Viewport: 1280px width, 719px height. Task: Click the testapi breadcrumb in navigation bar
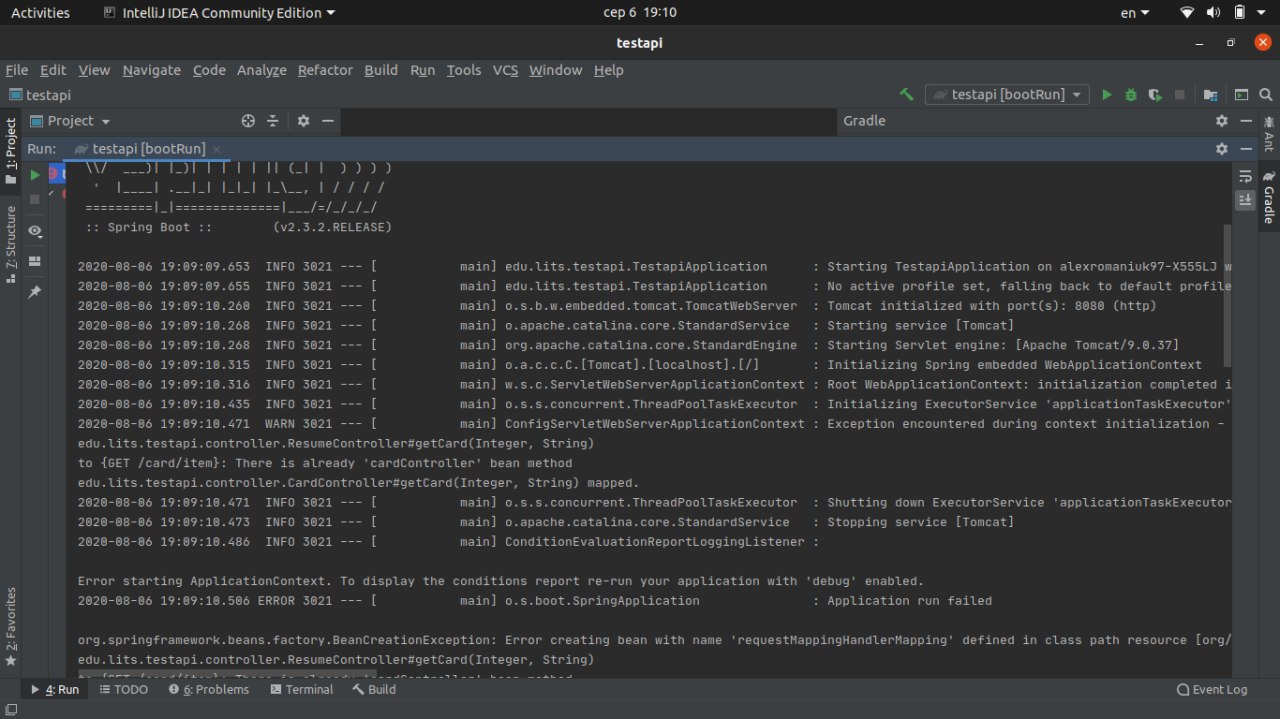[x=40, y=95]
